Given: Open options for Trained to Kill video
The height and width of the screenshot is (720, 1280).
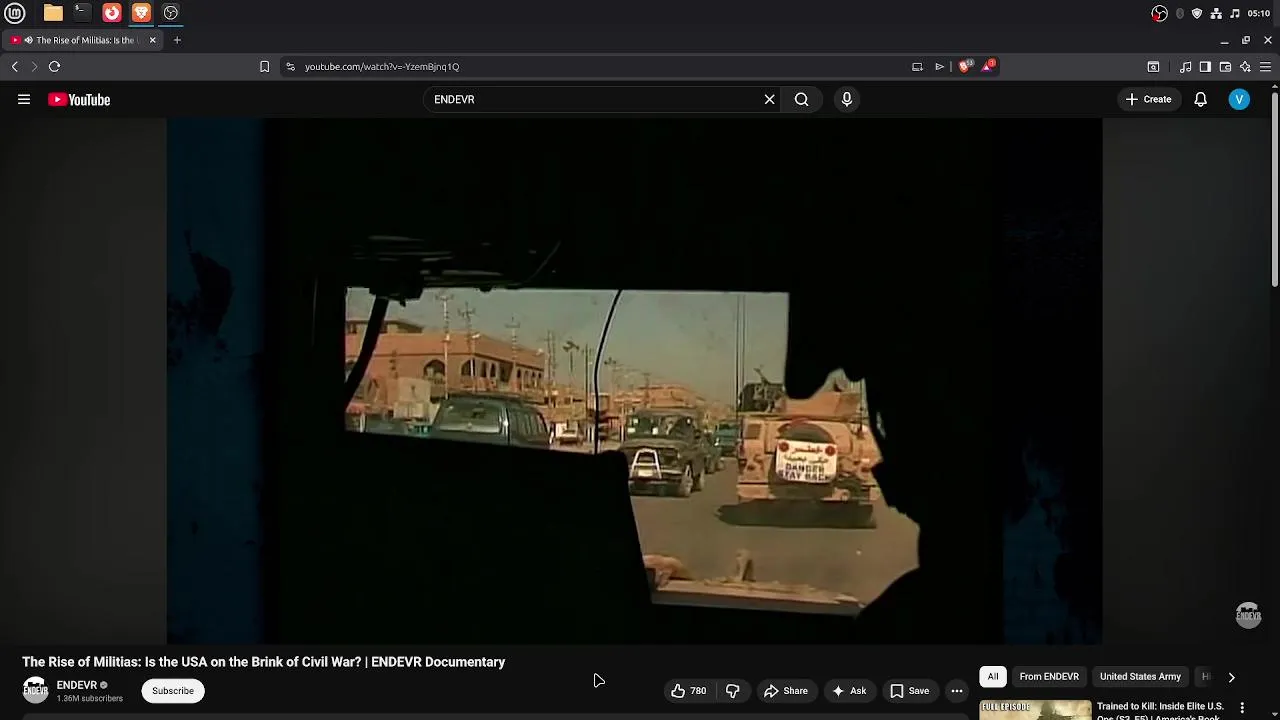Looking at the screenshot, I should coord(1243,707).
